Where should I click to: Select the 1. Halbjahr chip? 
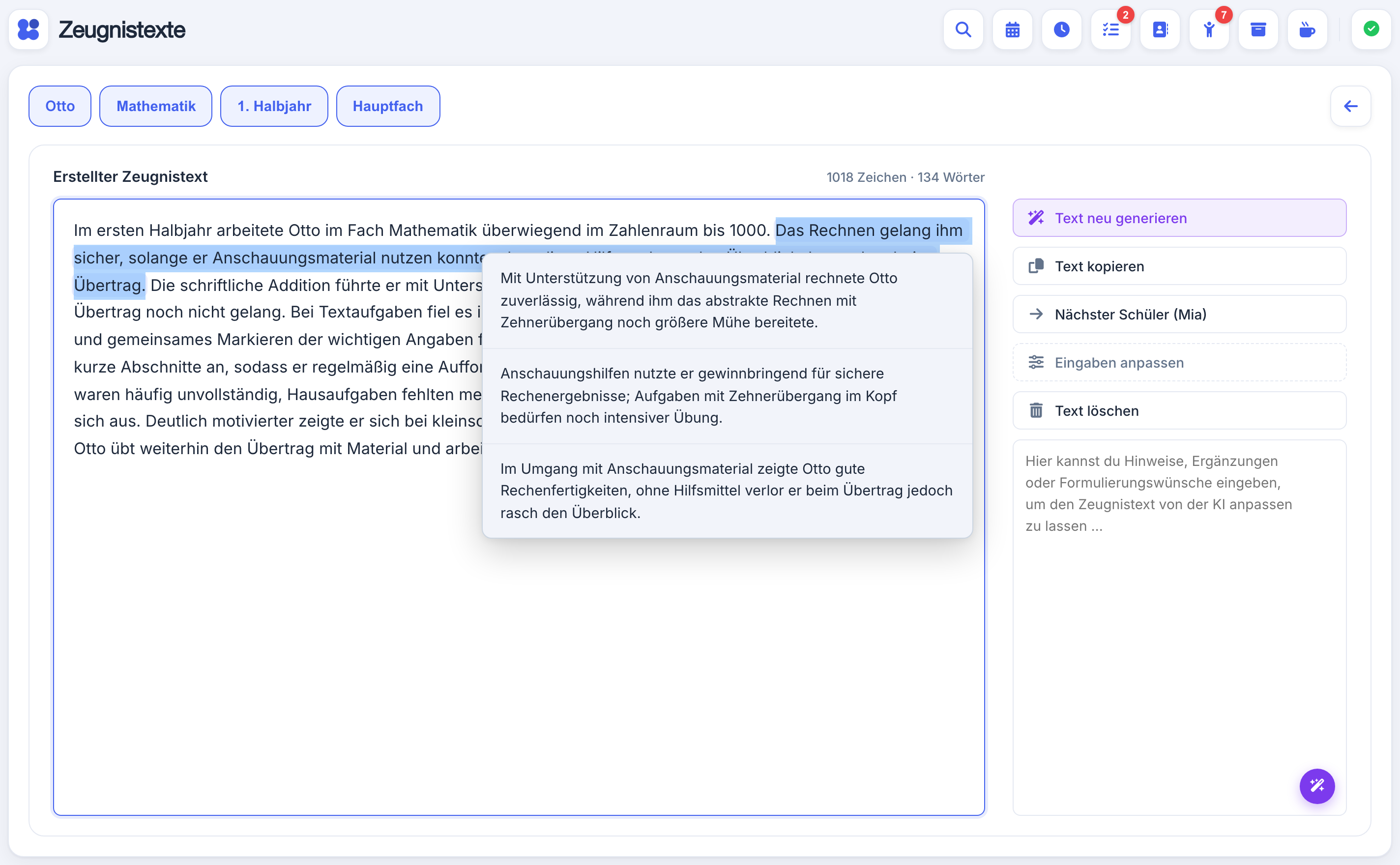[x=274, y=107]
